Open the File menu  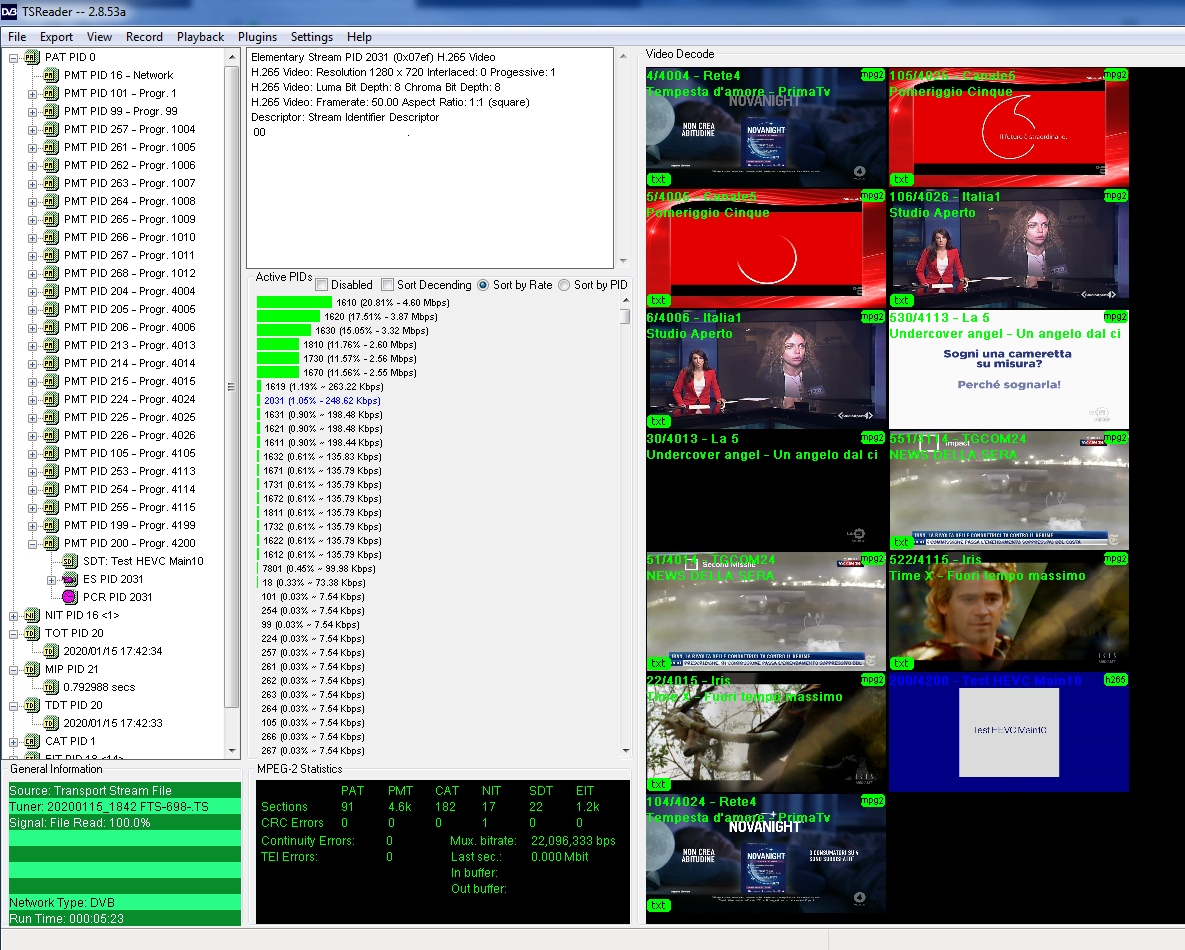tap(17, 37)
